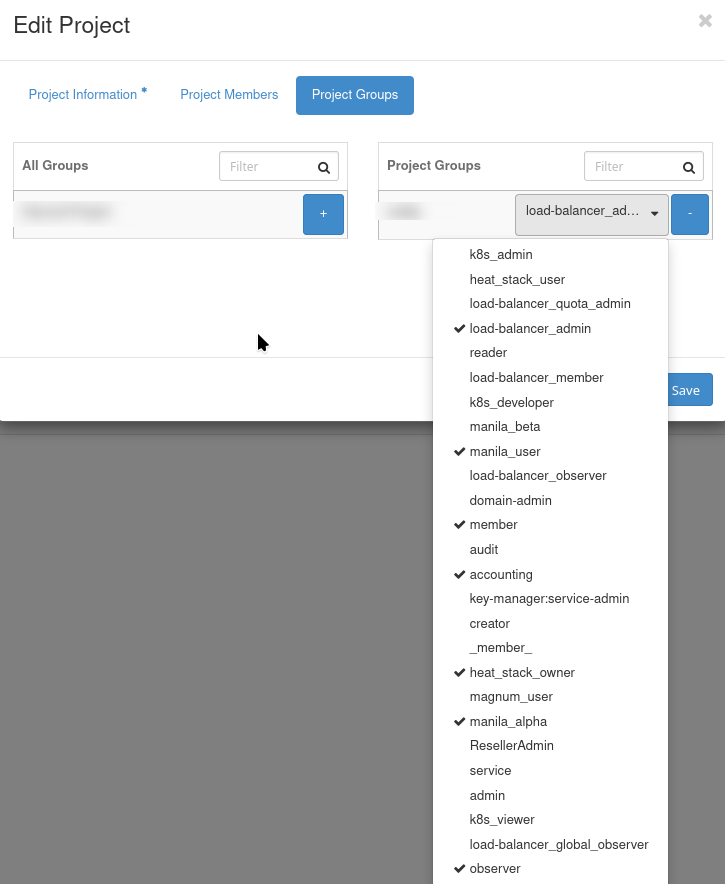Switch to the Project Members tab
The height and width of the screenshot is (884, 725).
[229, 95]
